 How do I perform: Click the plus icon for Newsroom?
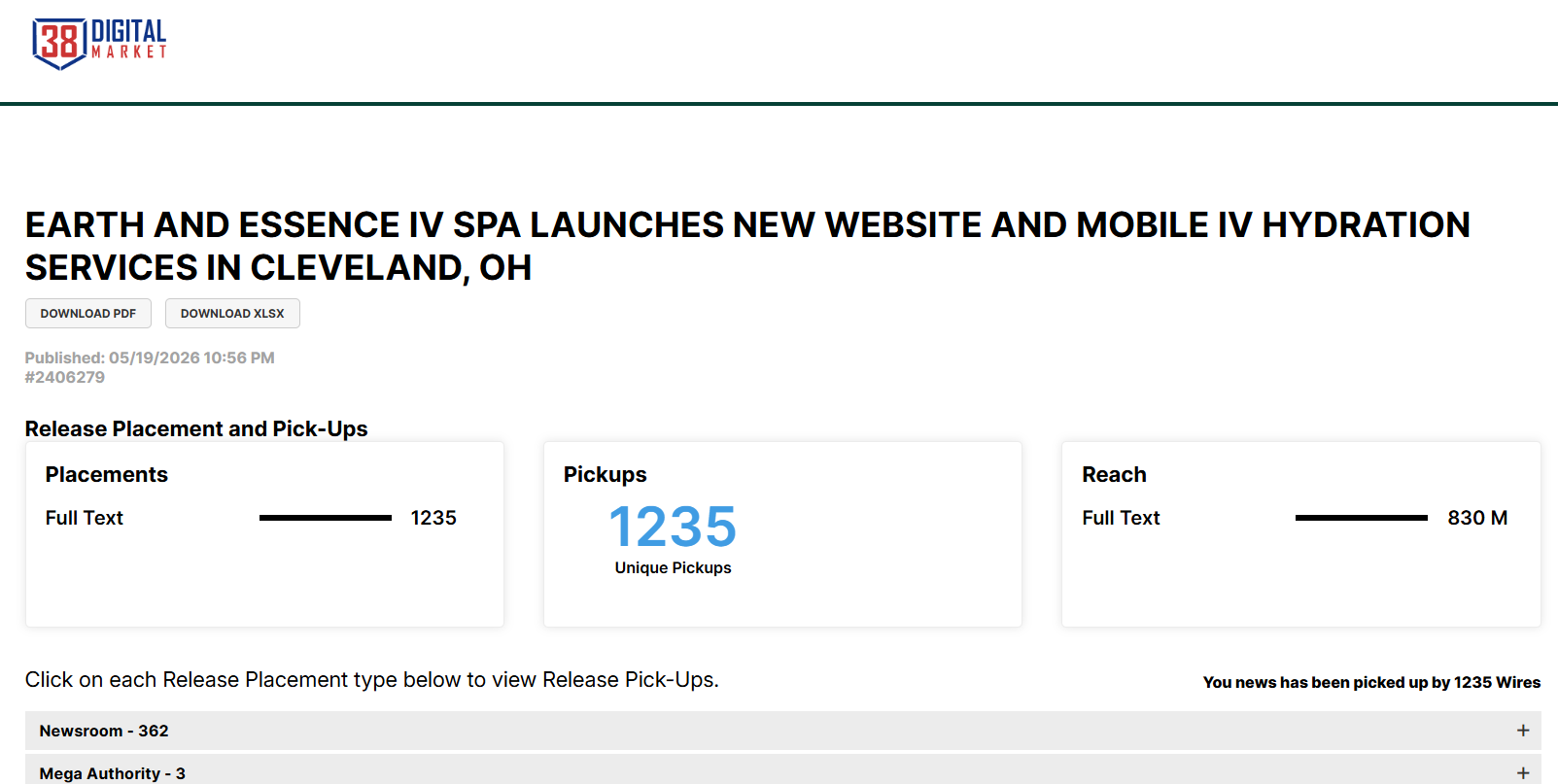click(x=1523, y=731)
